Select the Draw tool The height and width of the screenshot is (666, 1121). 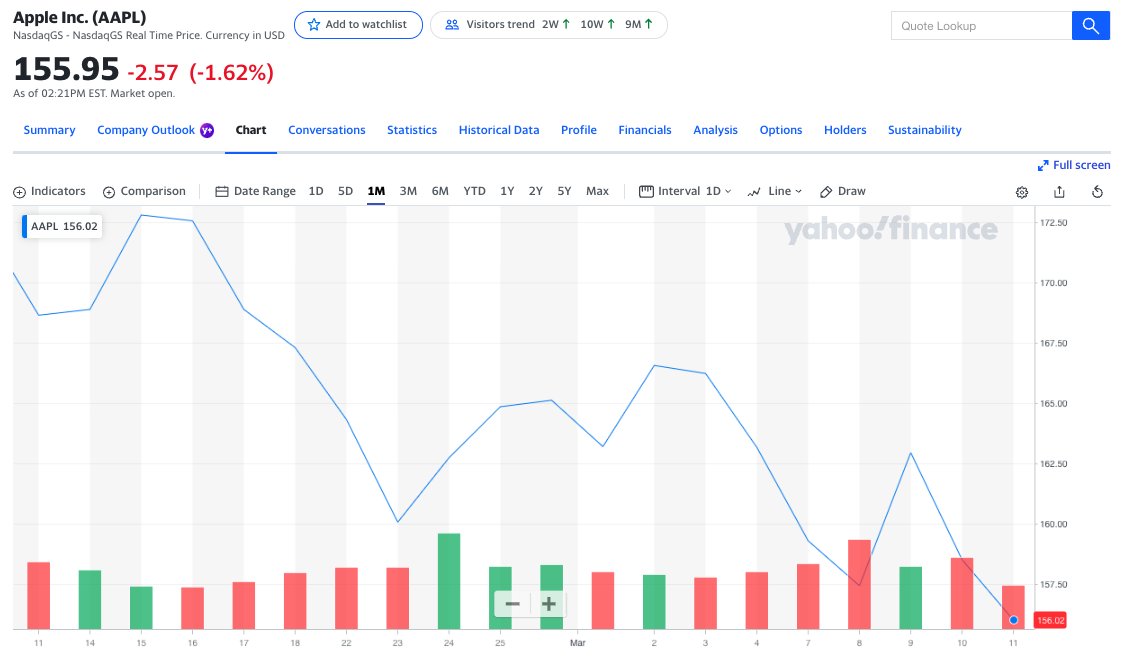pyautogui.click(x=842, y=191)
